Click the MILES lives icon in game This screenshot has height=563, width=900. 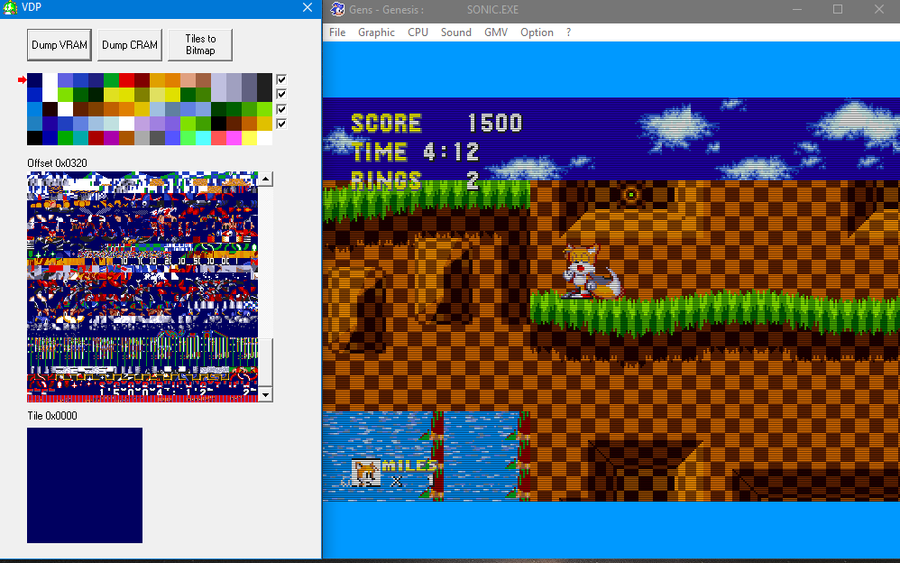366,474
